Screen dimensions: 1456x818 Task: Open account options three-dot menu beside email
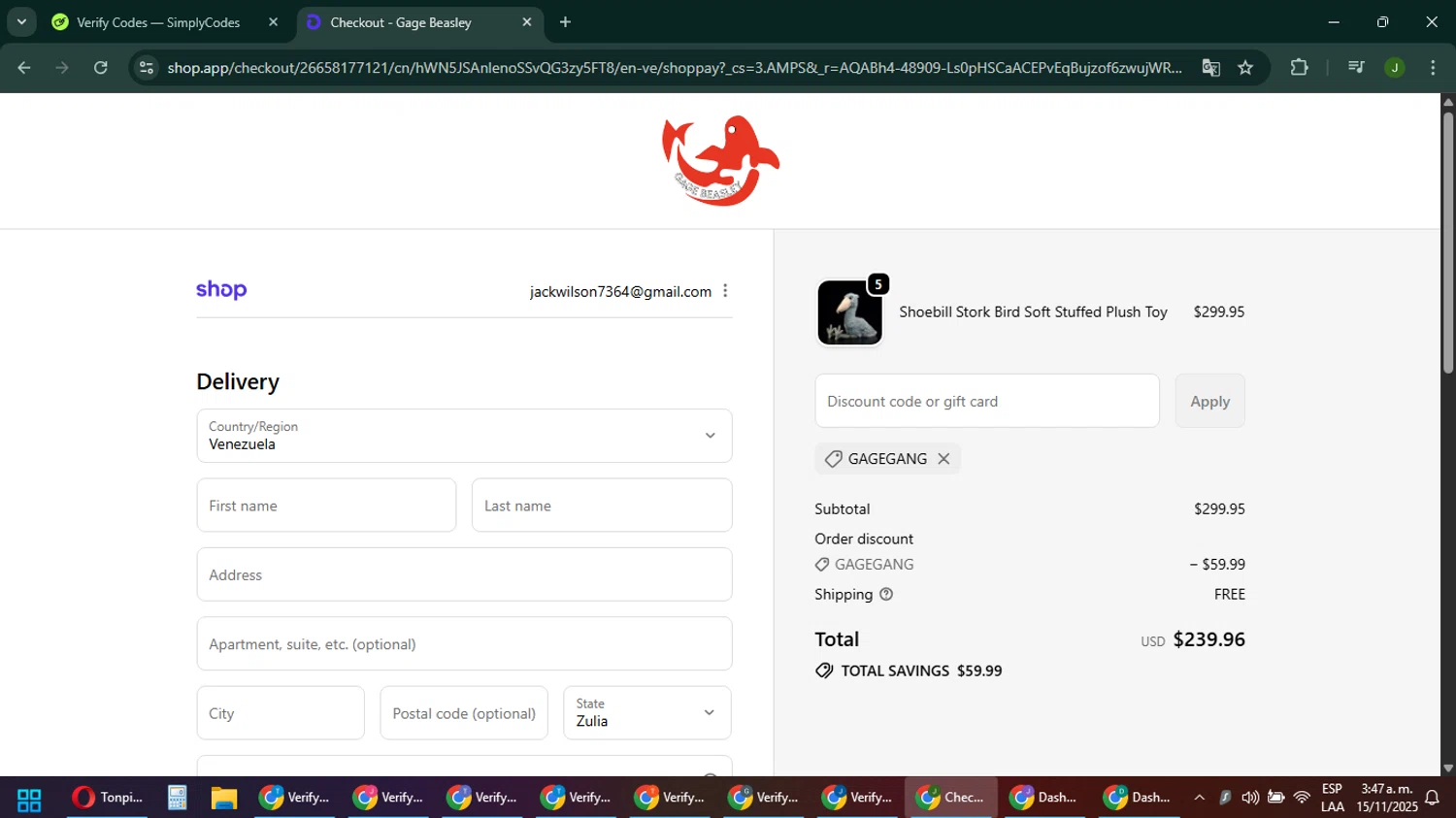pos(725,291)
